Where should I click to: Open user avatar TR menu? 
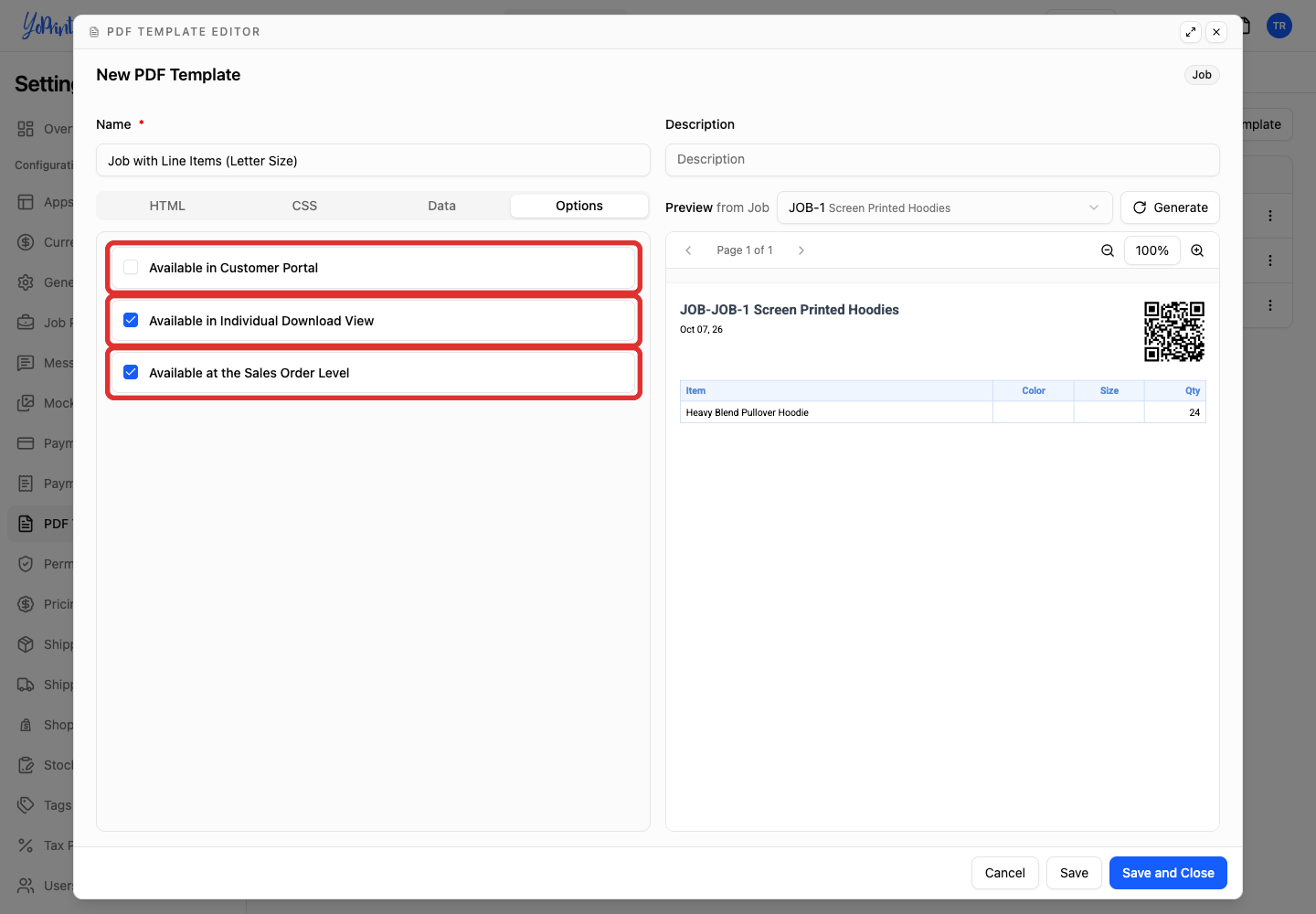click(1279, 26)
